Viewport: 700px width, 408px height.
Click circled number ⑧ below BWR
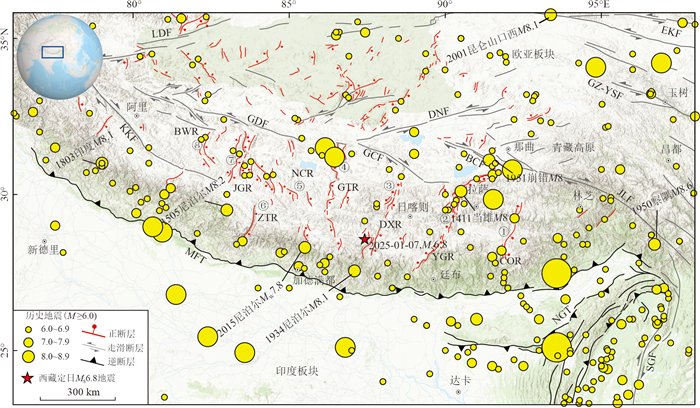pyautogui.click(x=196, y=145)
